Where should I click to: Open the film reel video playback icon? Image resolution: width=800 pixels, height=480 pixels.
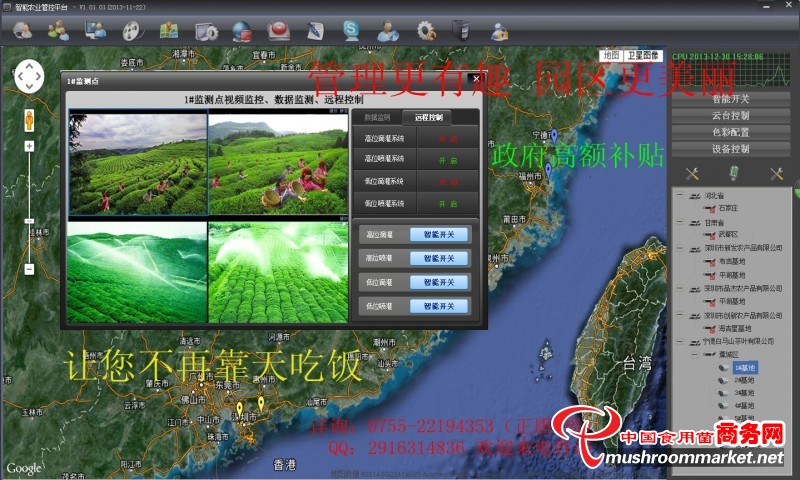(x=132, y=31)
